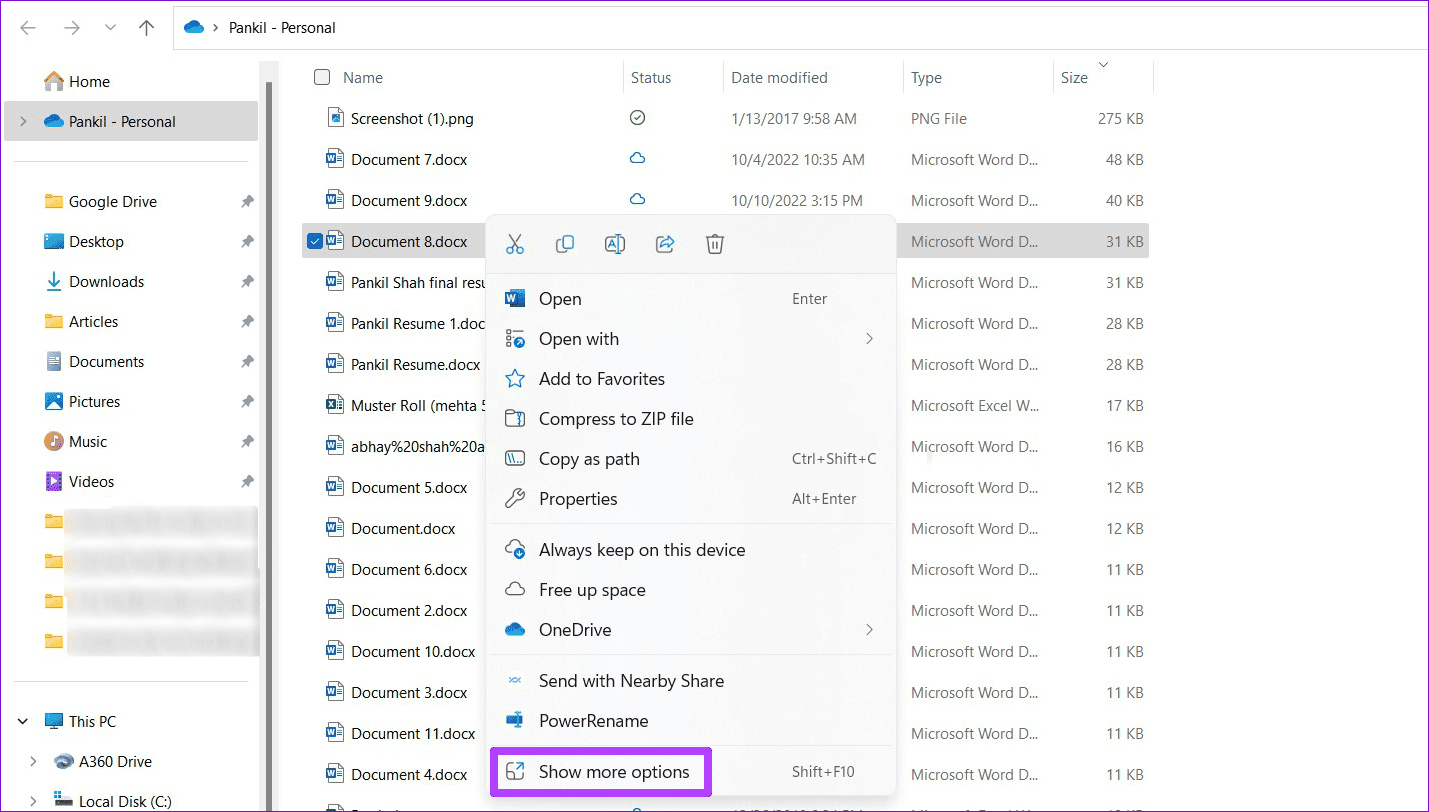The width and height of the screenshot is (1429, 812).
Task: Click the Pictures icon in sidebar
Action: point(54,401)
